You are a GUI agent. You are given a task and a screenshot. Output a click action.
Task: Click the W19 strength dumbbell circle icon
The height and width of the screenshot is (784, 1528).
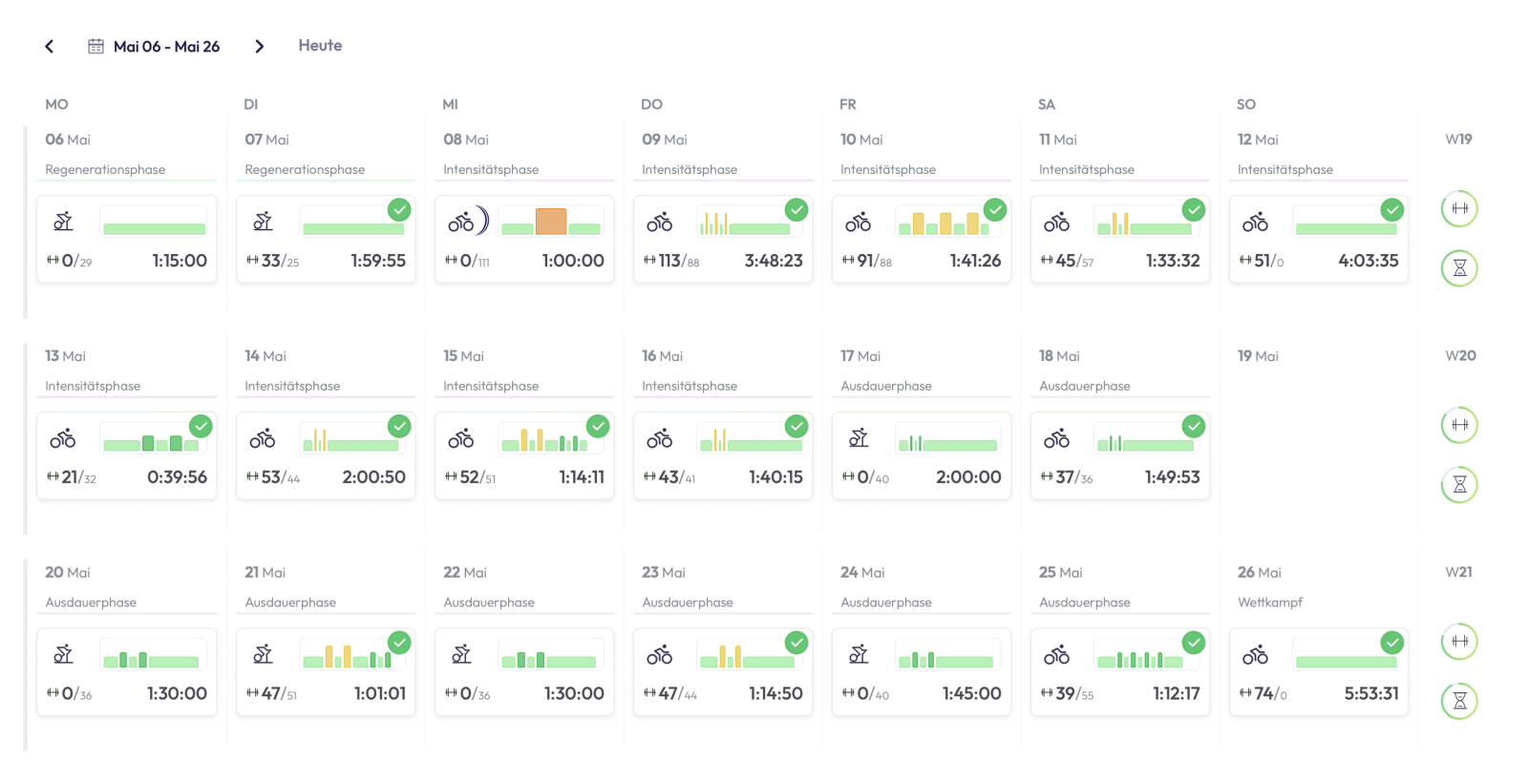coord(1459,208)
